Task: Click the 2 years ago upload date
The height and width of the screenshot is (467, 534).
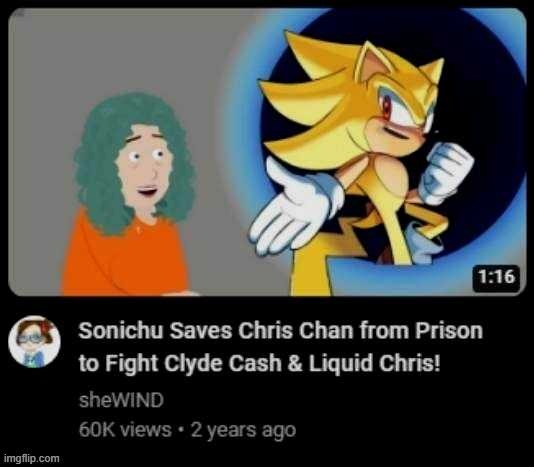Action: [x=243, y=430]
